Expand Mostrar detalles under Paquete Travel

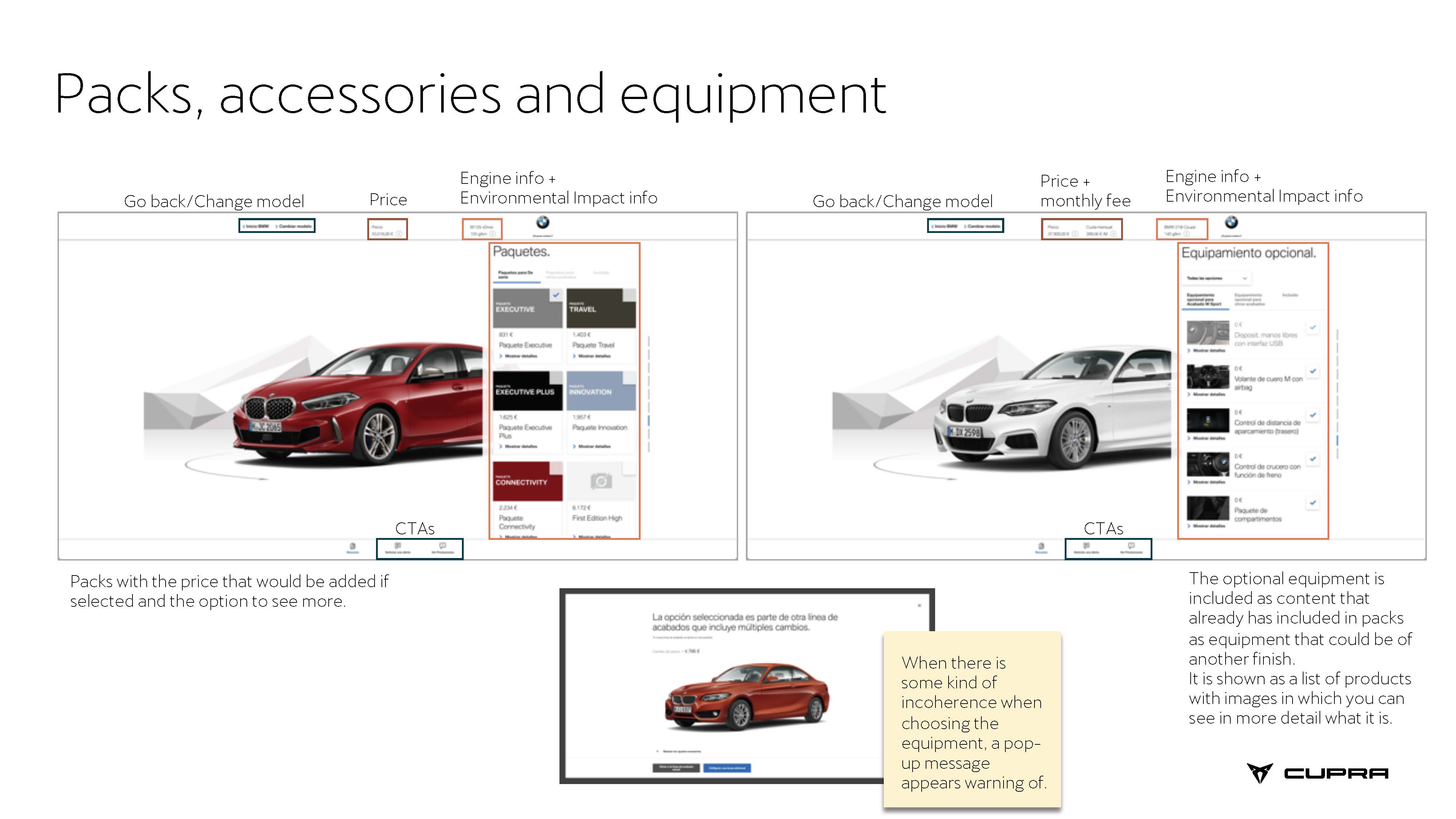[x=591, y=356]
